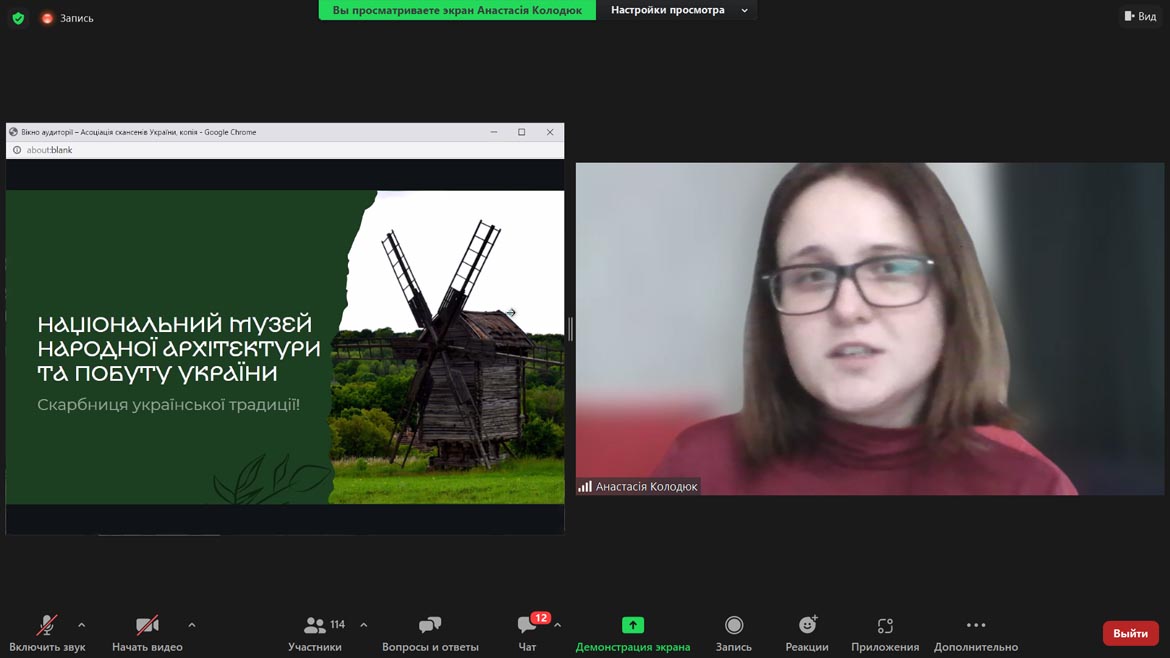This screenshot has width=1170, height=658.
Task: Maximize the shared Chrome window
Action: (522, 132)
